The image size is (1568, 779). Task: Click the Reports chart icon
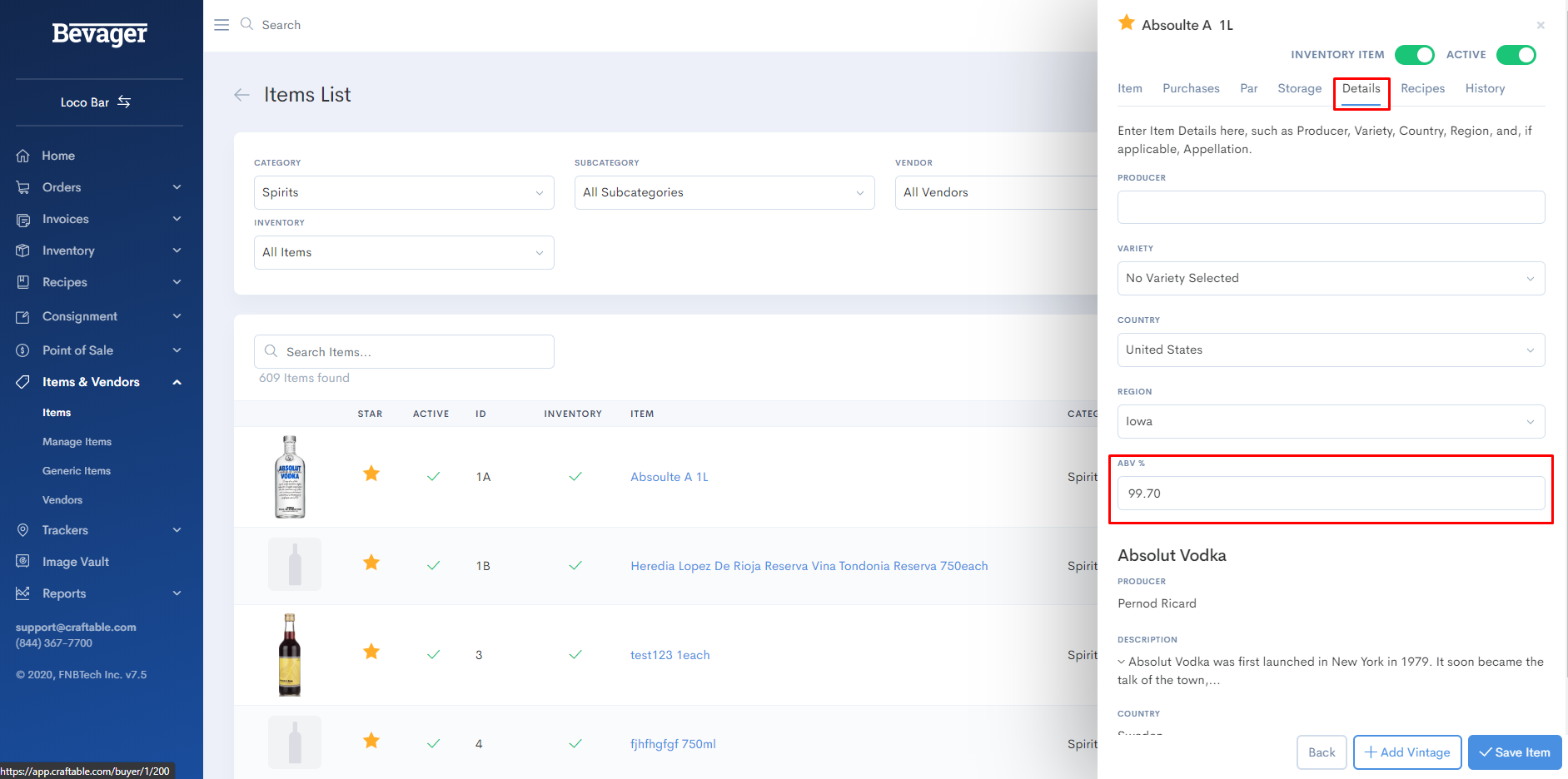(x=23, y=593)
